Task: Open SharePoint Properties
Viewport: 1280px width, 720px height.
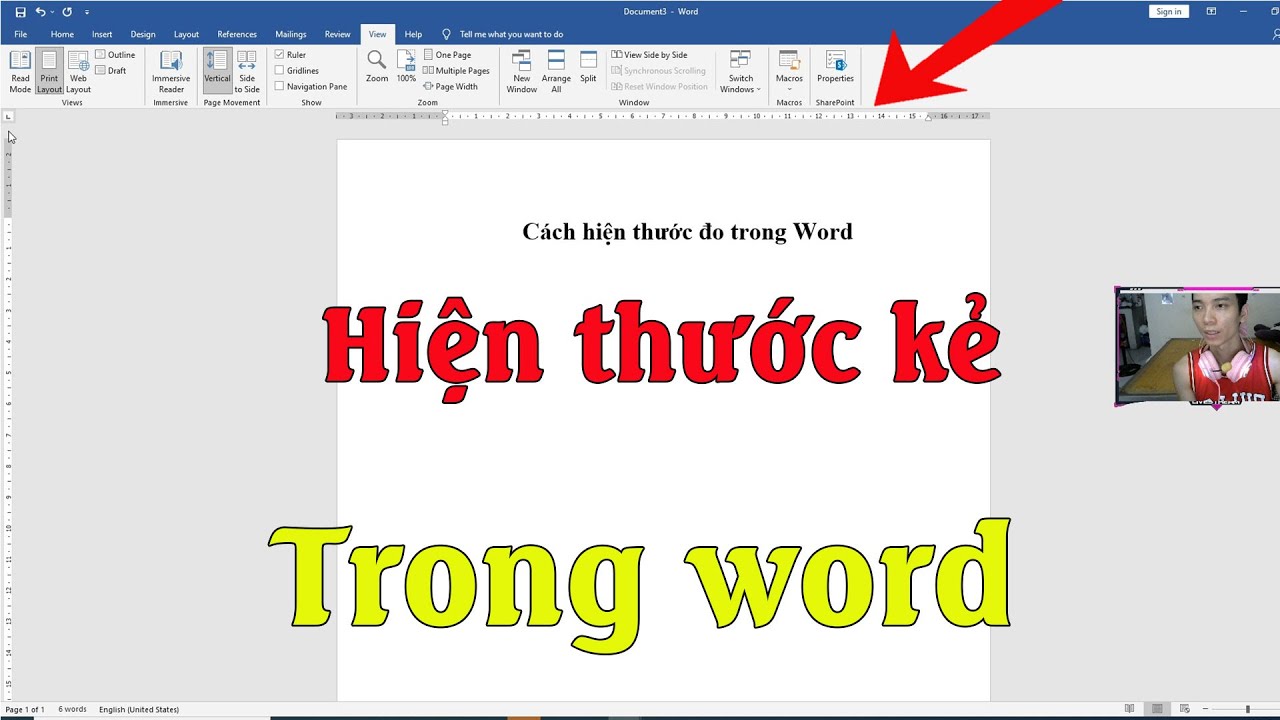Action: tap(835, 67)
